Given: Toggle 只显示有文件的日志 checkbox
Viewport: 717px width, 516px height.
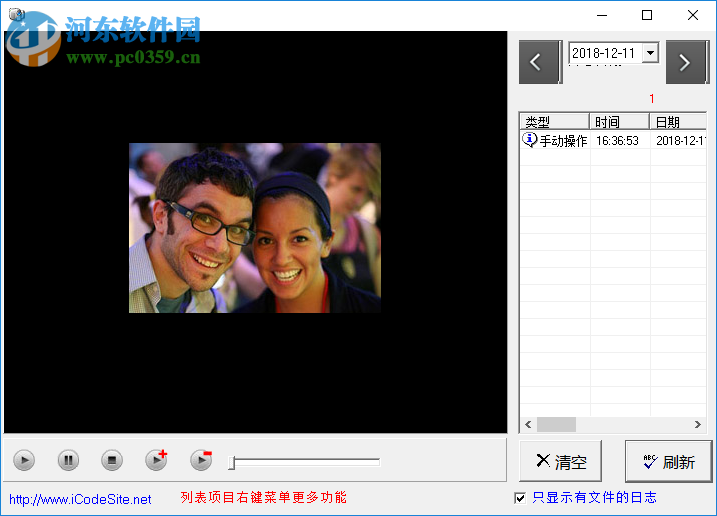Looking at the screenshot, I should (520, 498).
